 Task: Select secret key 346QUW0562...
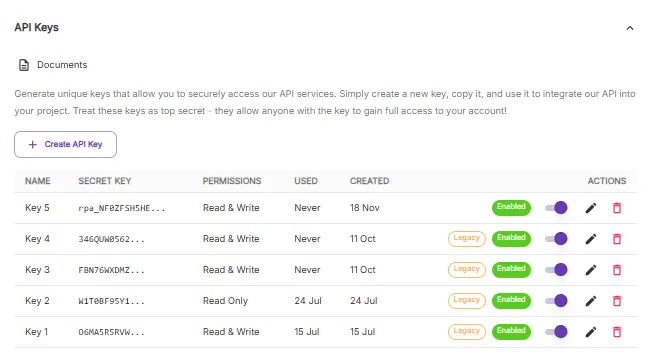pos(112,239)
